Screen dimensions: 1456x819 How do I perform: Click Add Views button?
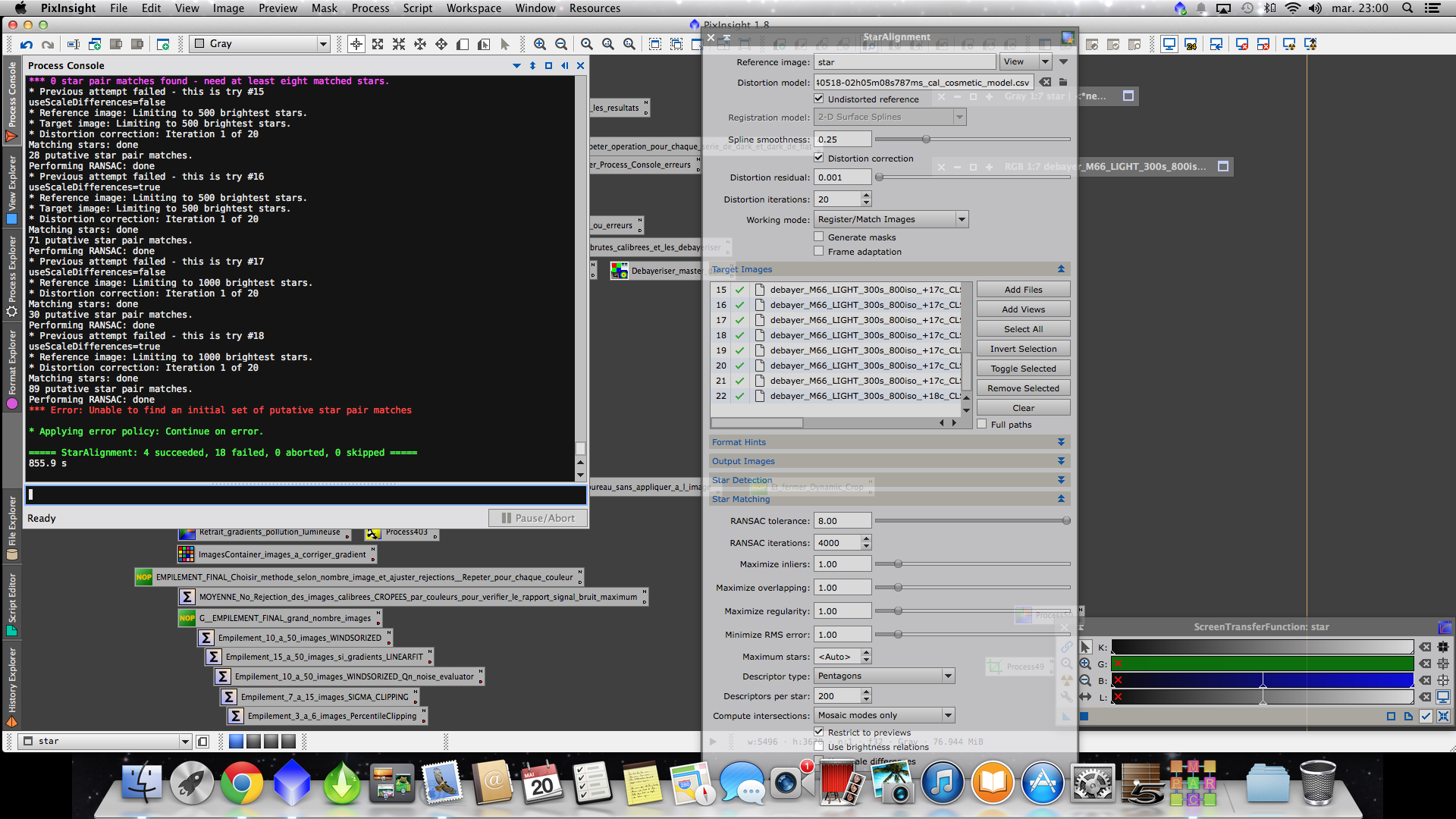[x=1023, y=309]
